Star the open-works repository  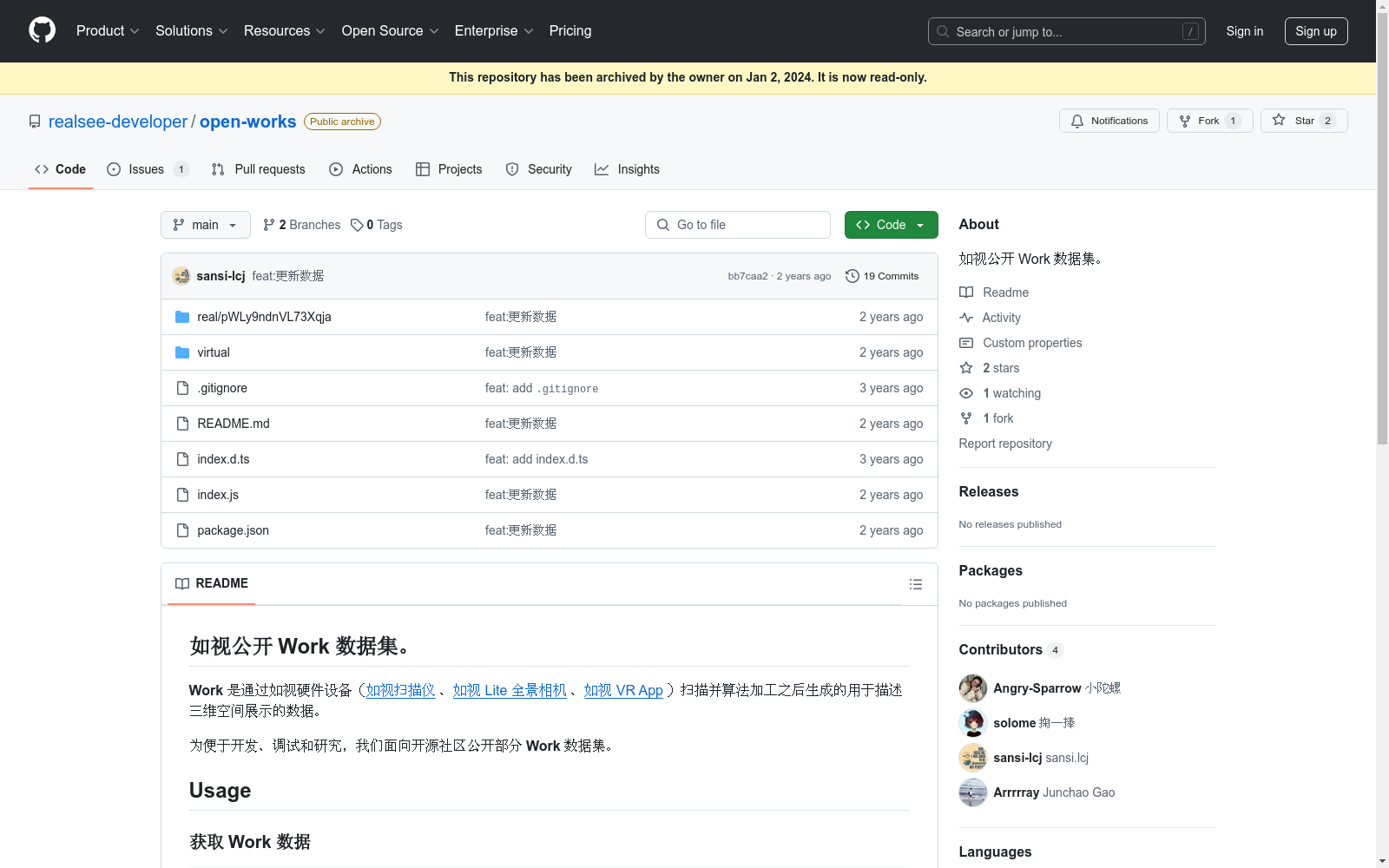pos(1304,121)
